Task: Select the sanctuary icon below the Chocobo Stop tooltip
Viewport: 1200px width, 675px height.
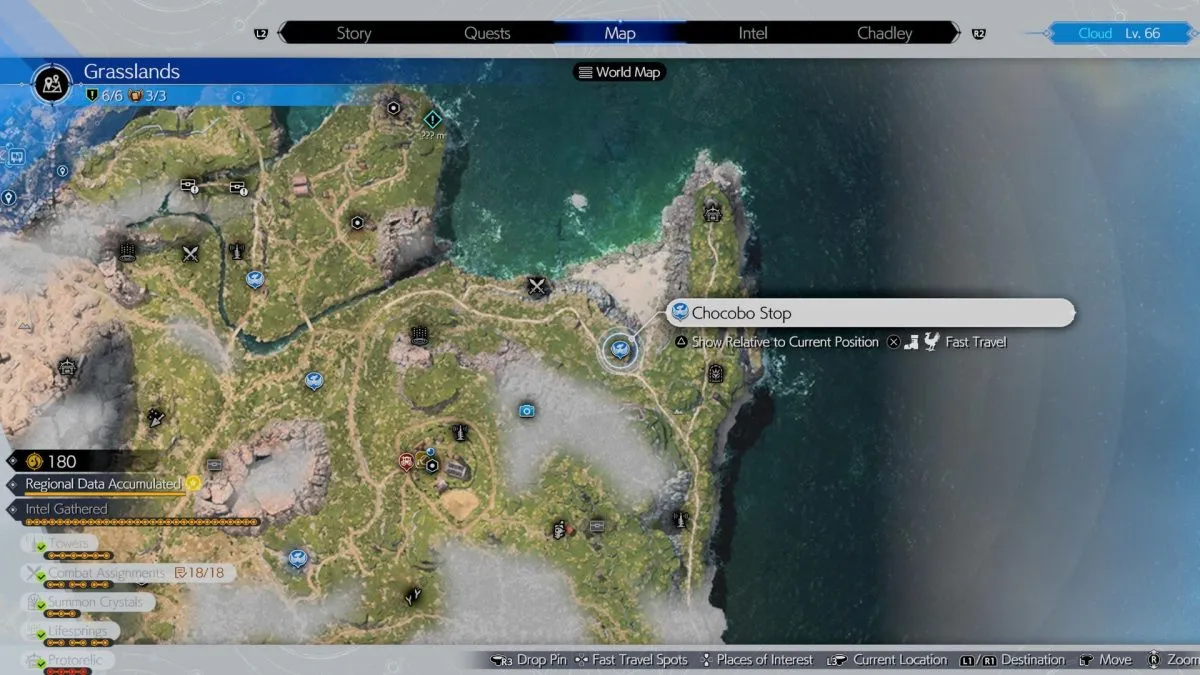Action: (716, 374)
